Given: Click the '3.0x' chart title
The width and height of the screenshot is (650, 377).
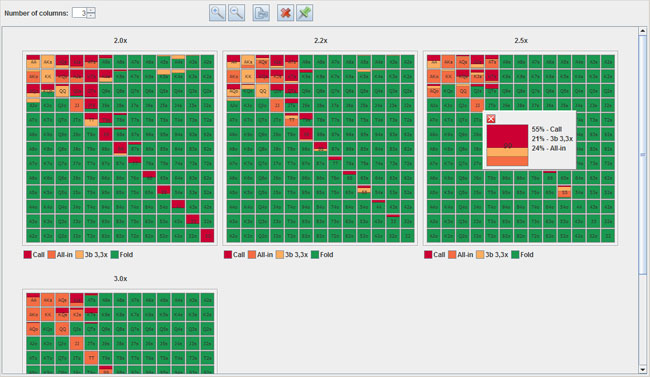Looking at the screenshot, I should pyautogui.click(x=120, y=279).
